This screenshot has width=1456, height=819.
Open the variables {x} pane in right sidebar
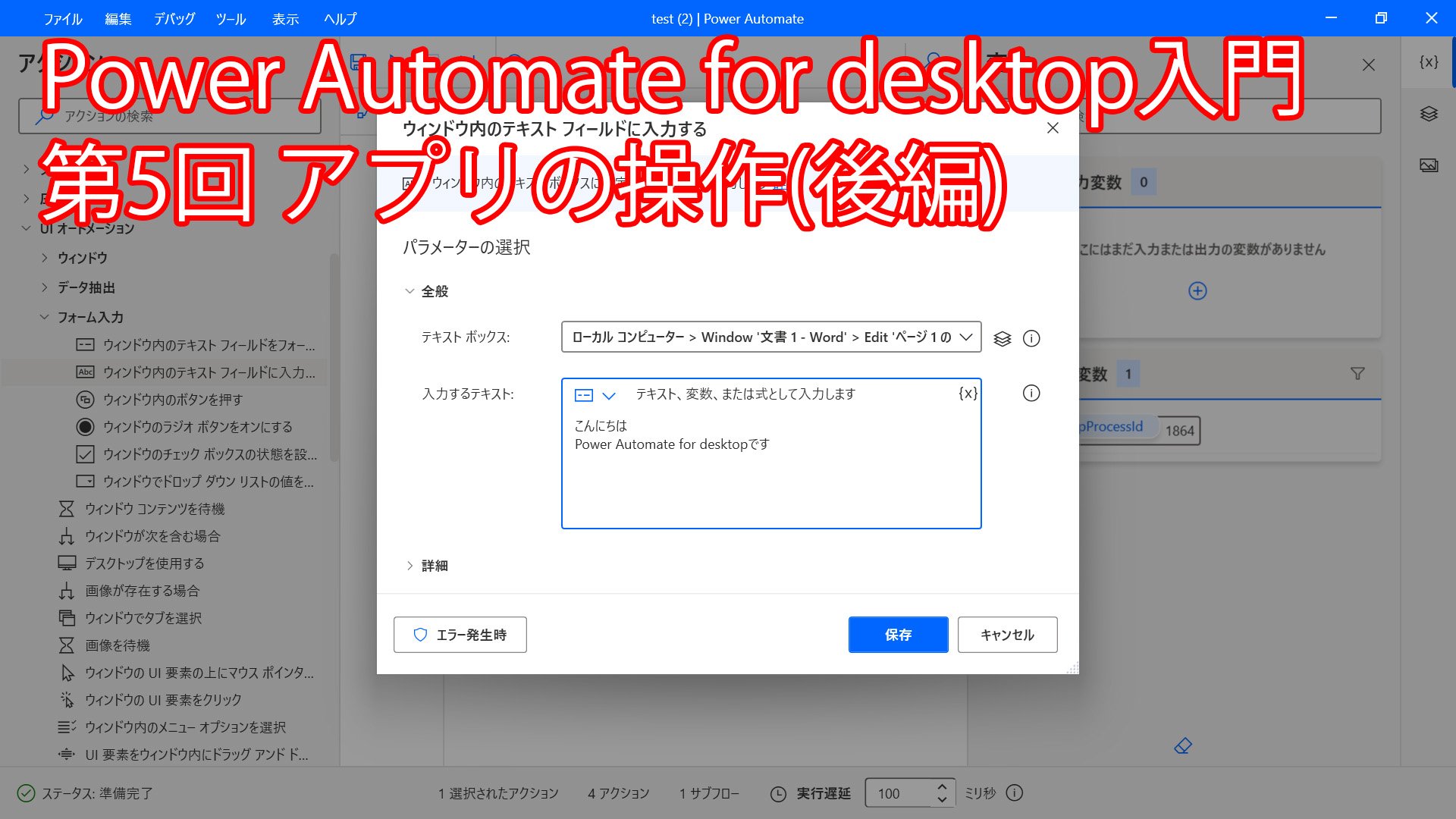1429,62
